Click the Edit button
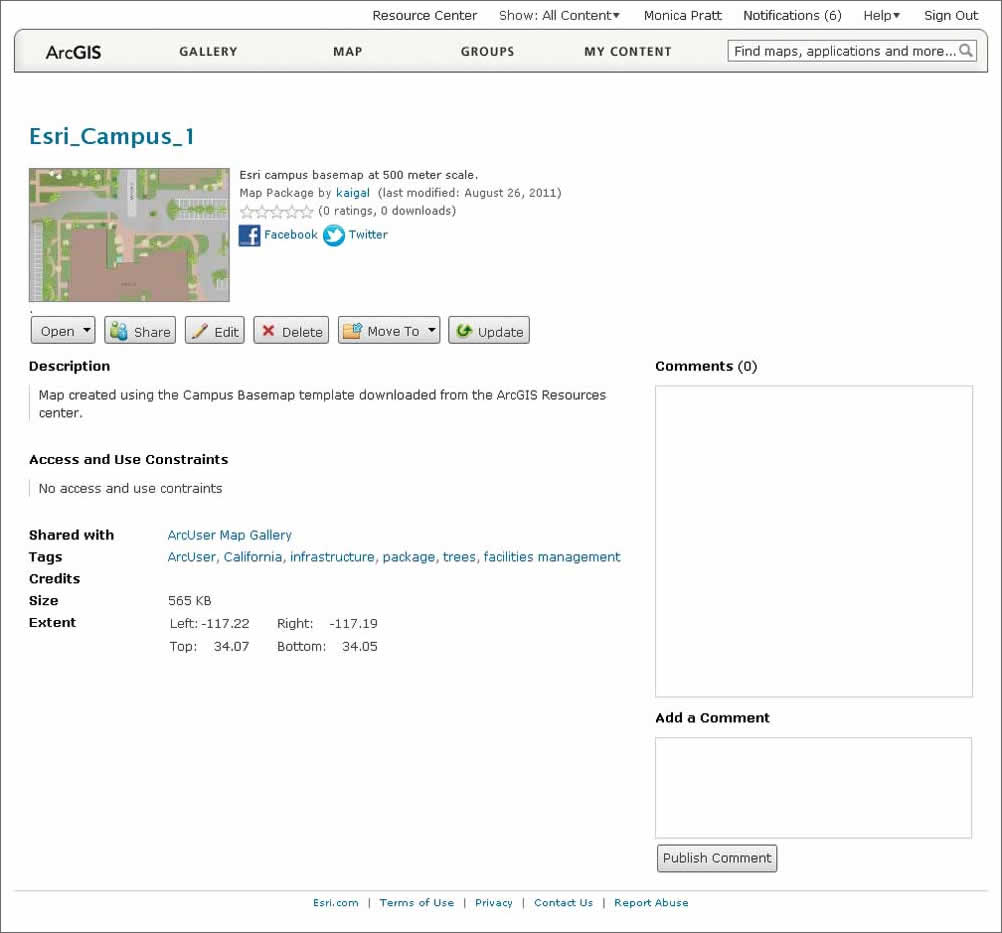Screen dimensions: 1002x933 click(x=215, y=330)
